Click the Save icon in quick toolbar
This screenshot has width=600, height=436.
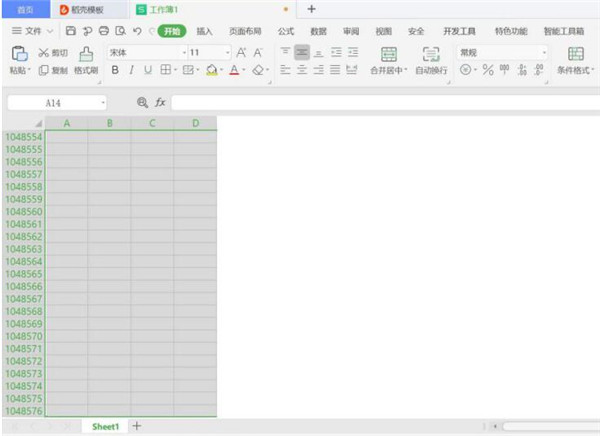pos(71,31)
